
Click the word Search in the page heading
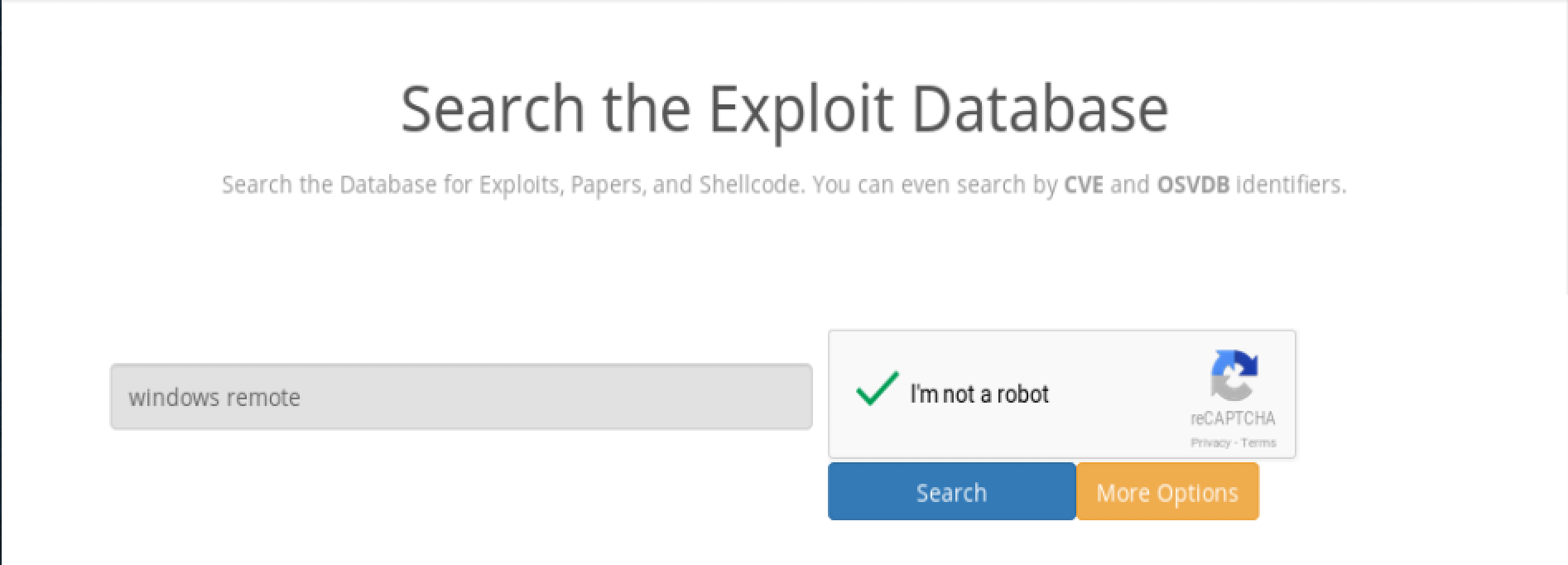point(493,109)
